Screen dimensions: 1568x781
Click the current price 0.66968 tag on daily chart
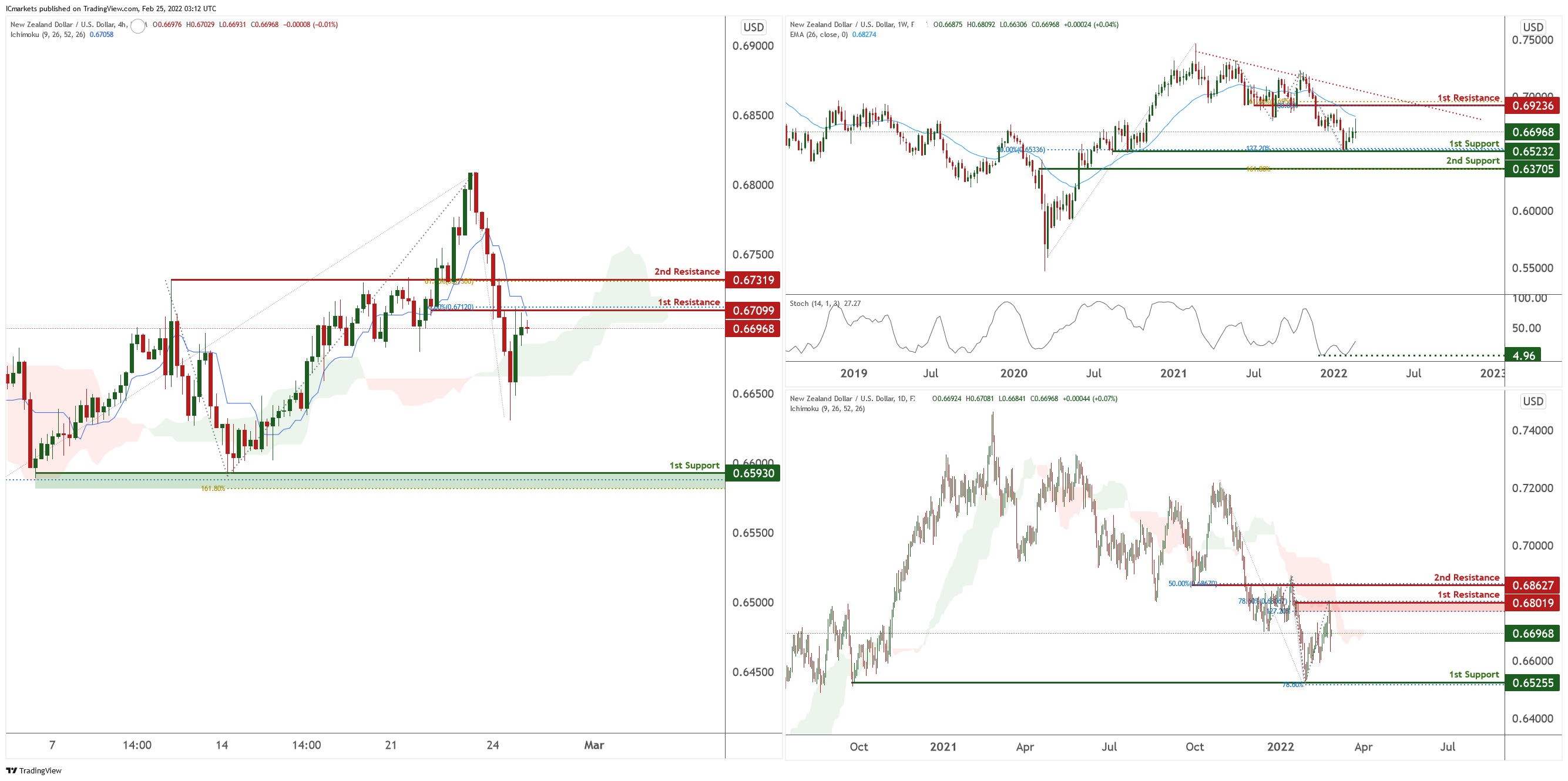coord(1533,633)
